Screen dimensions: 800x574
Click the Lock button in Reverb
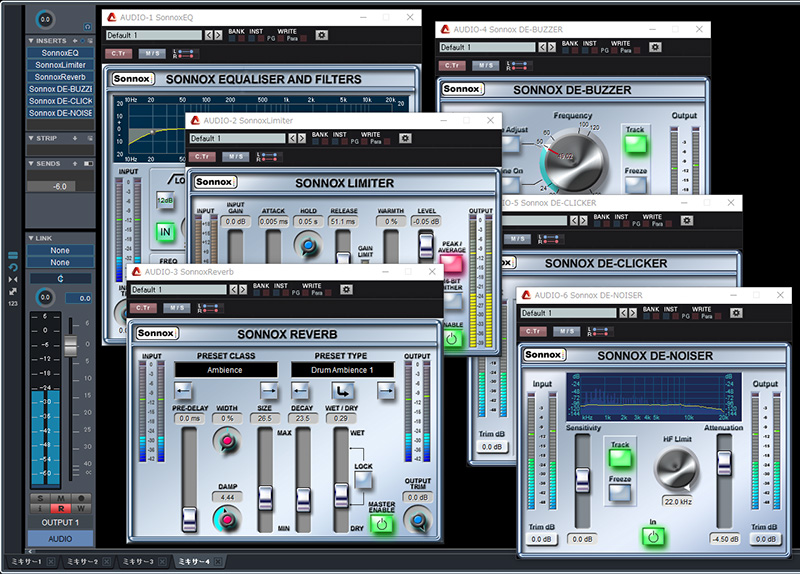click(363, 480)
